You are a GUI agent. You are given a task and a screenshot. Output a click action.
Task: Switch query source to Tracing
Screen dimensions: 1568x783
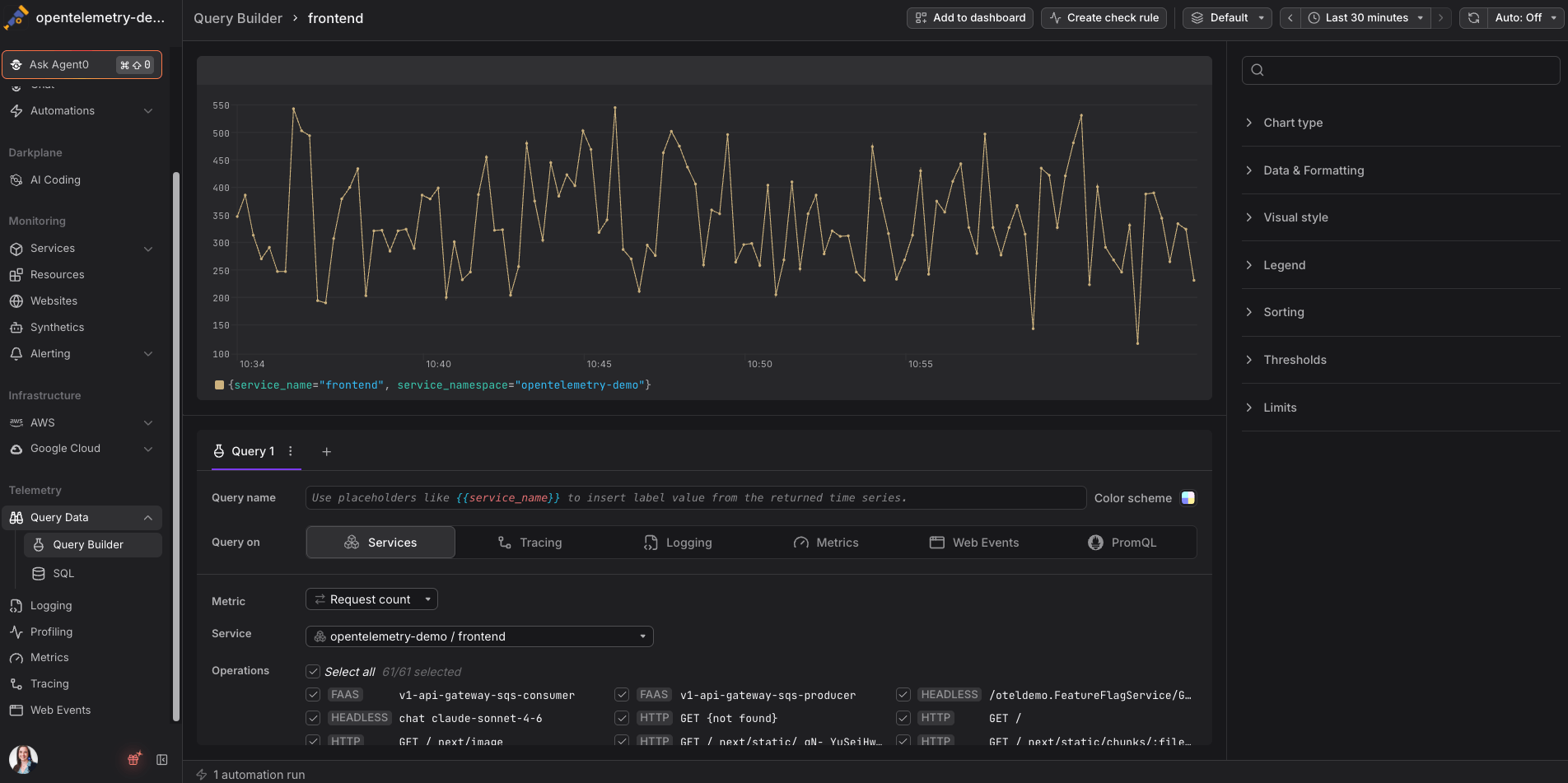[530, 543]
